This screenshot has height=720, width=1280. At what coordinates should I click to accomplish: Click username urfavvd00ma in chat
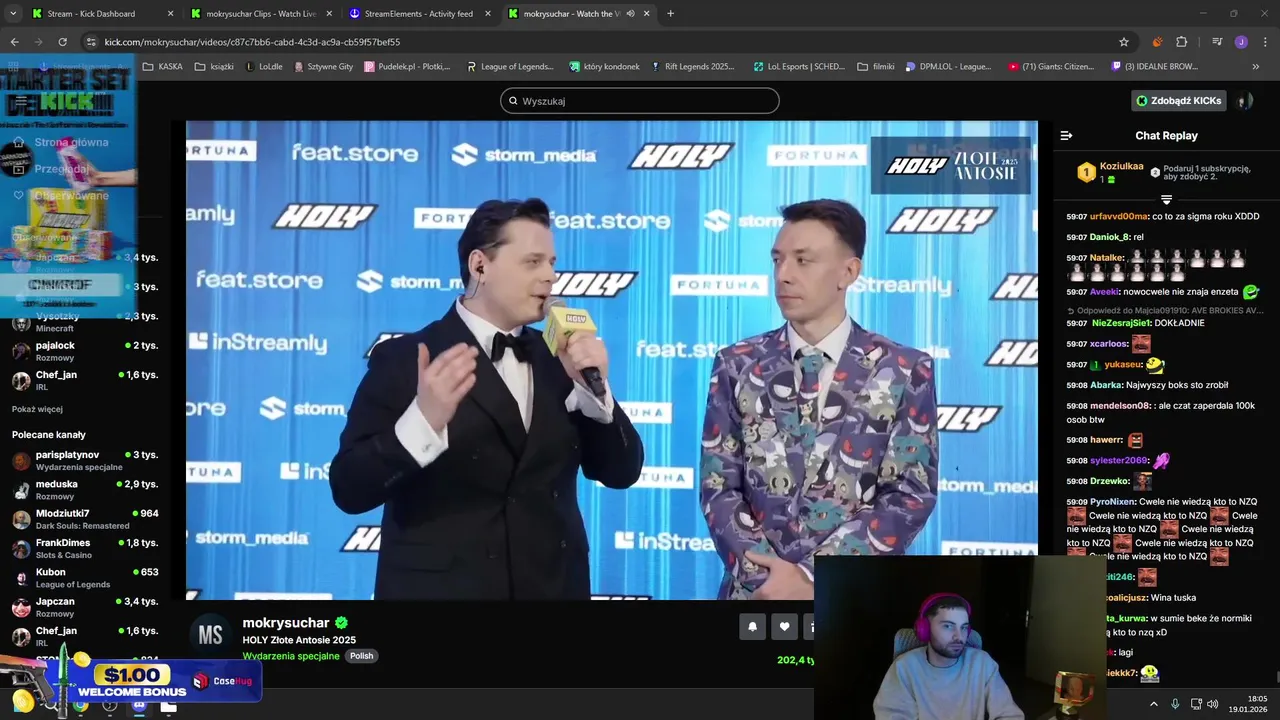[1119, 216]
